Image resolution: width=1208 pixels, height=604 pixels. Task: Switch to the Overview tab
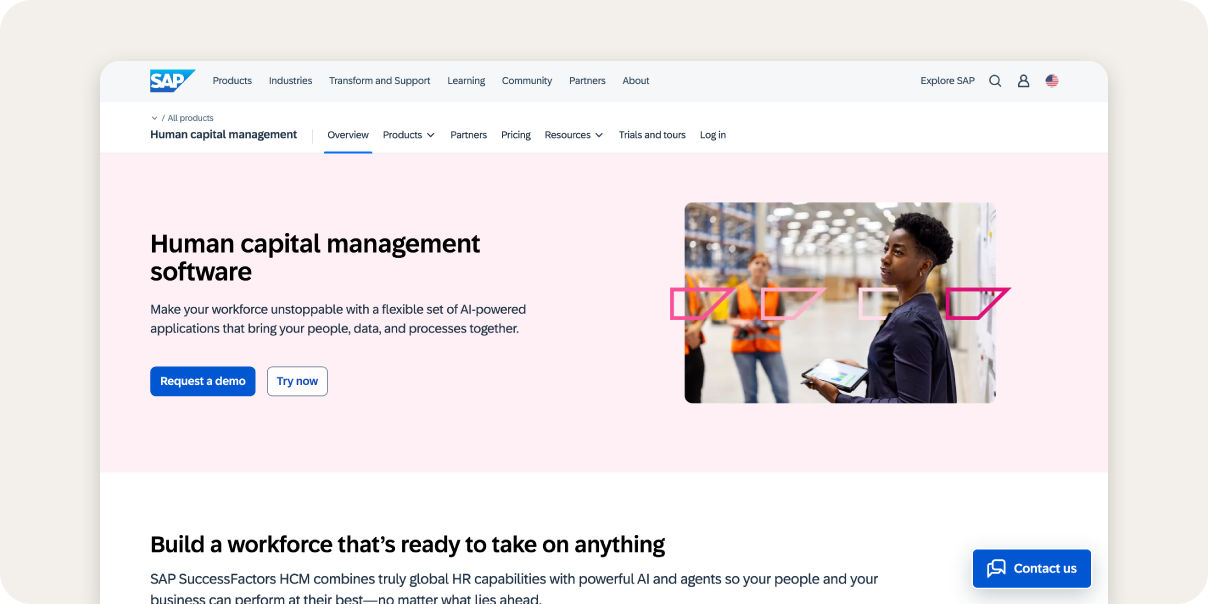click(347, 134)
